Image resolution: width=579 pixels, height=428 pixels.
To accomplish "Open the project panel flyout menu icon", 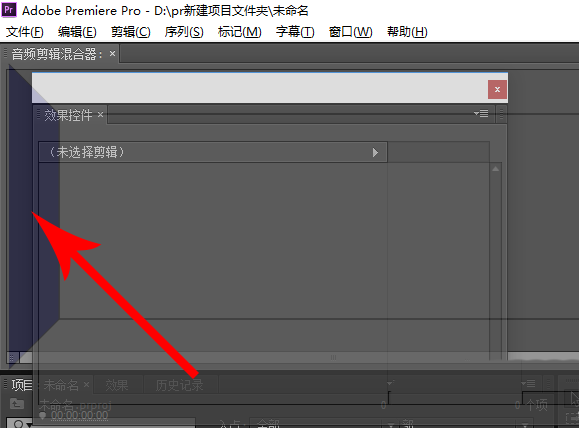I will tap(528, 384).
